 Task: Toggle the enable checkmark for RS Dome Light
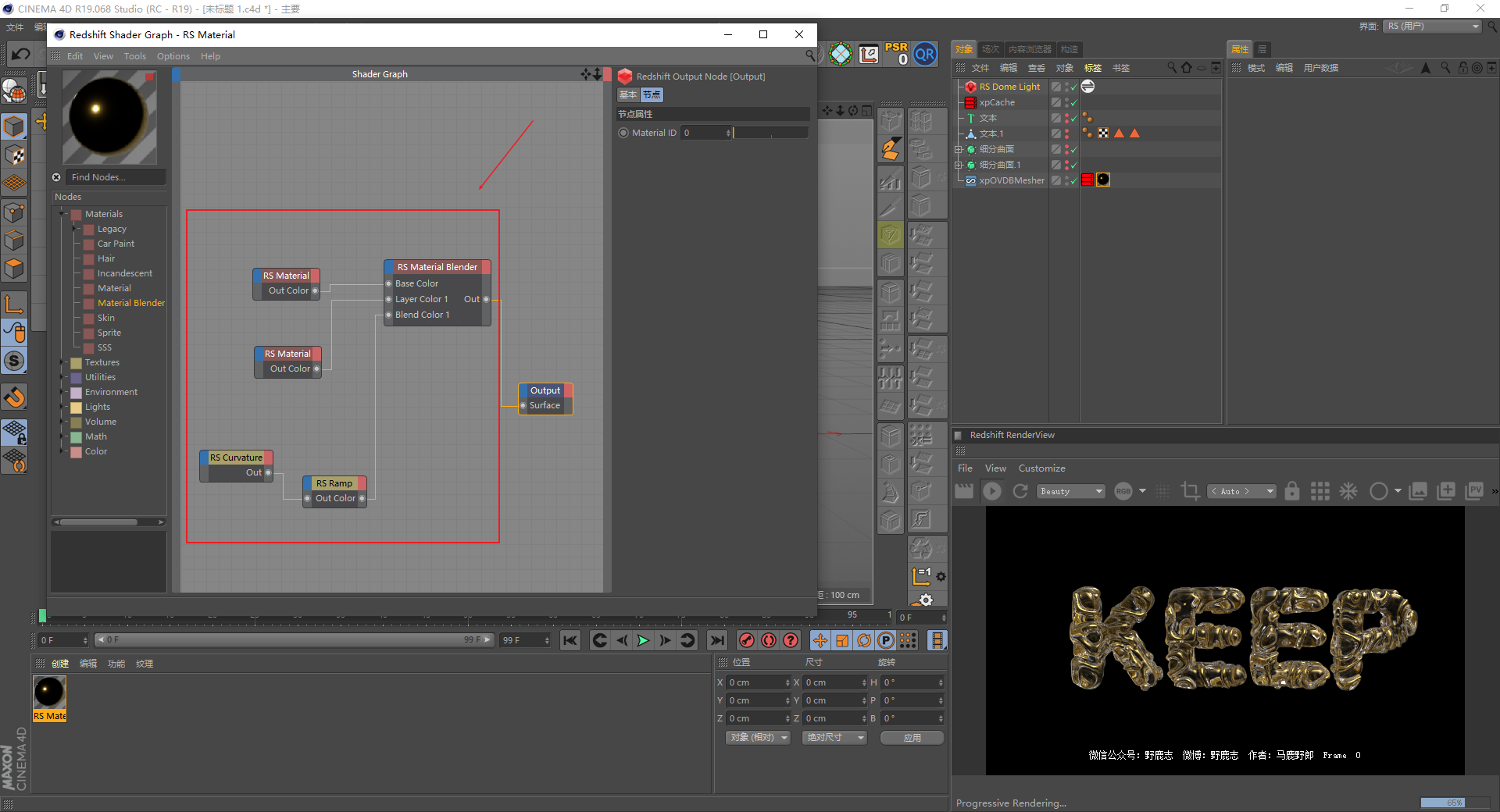coord(1074,87)
